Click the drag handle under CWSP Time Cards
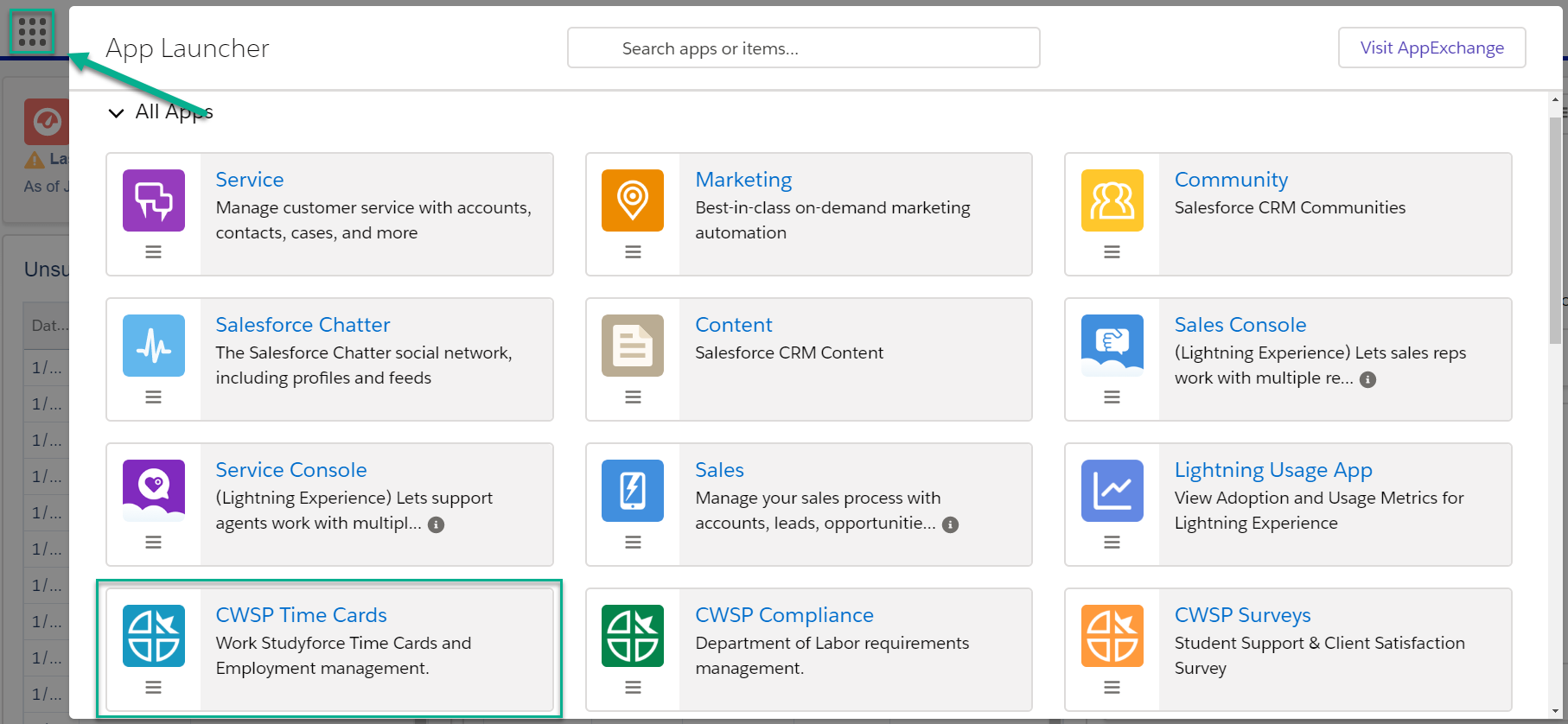 (x=153, y=688)
